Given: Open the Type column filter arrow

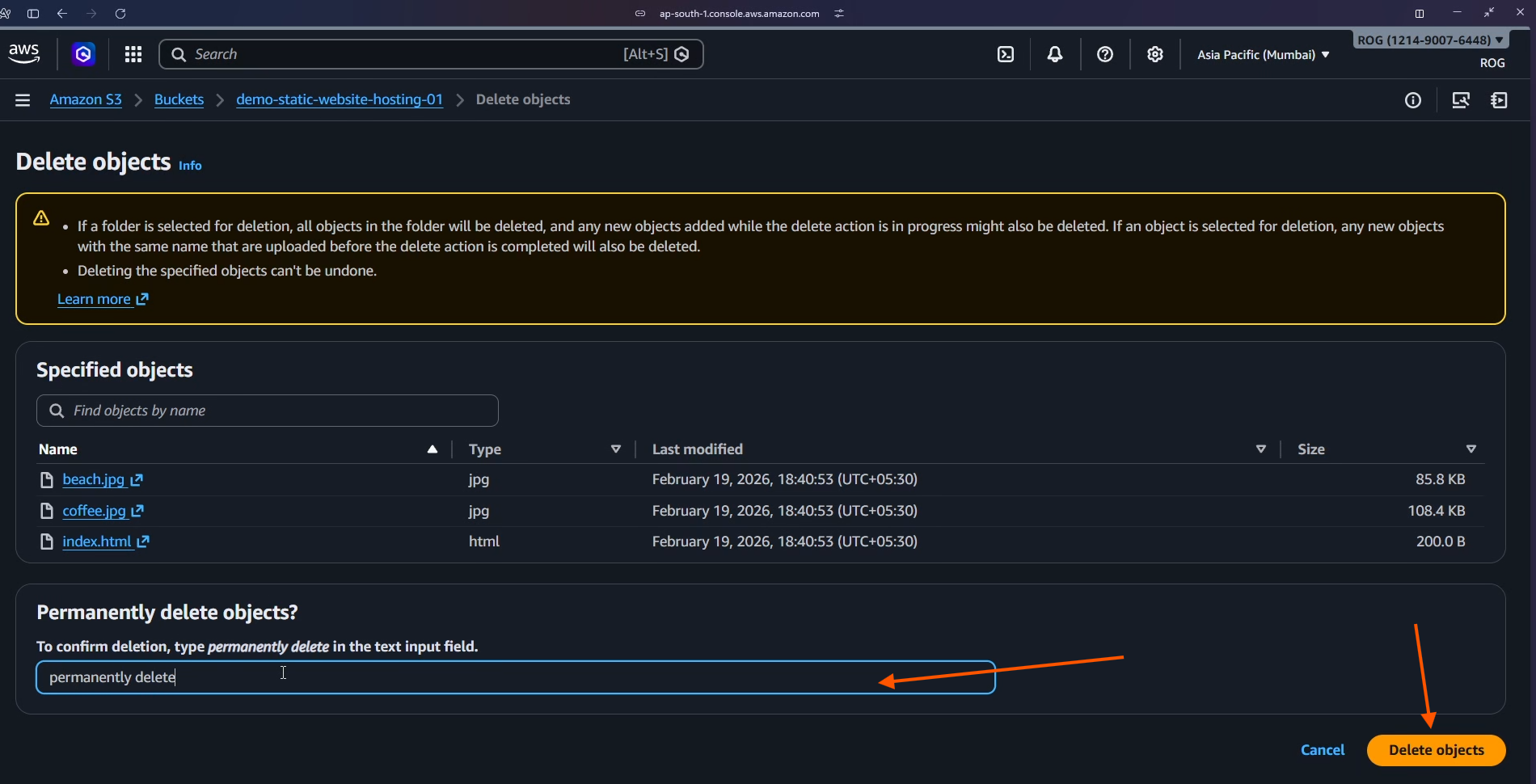Looking at the screenshot, I should point(616,449).
